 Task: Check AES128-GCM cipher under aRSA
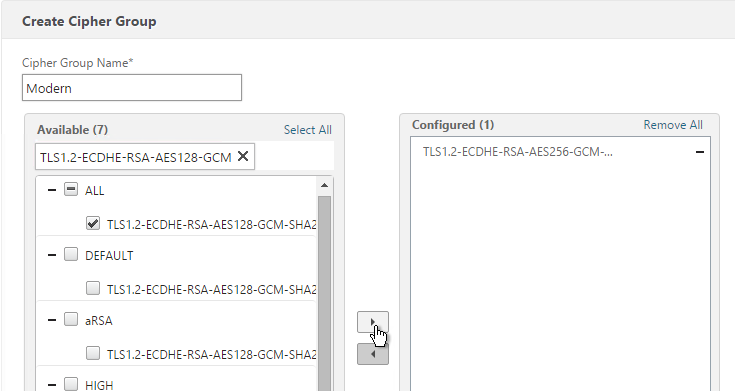(x=93, y=353)
